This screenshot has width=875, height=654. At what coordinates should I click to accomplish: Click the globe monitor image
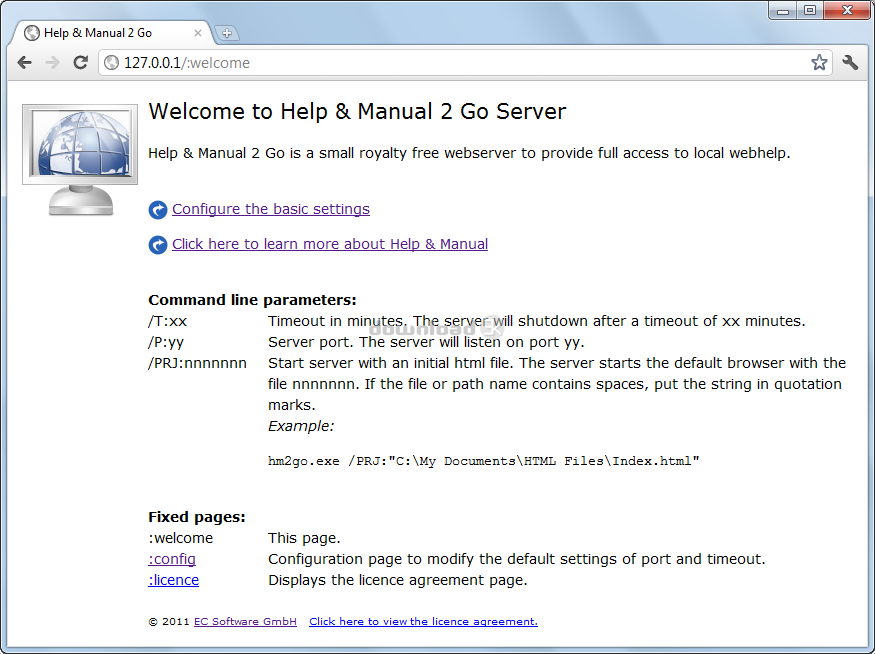click(80, 160)
